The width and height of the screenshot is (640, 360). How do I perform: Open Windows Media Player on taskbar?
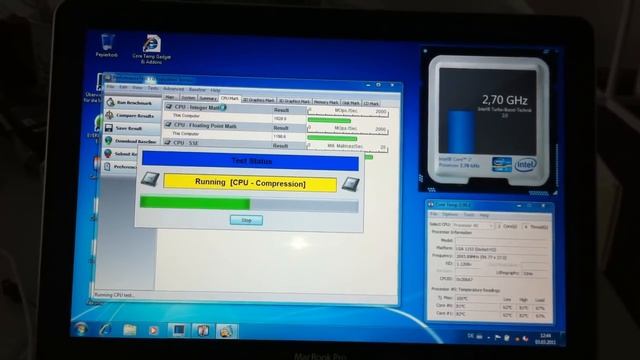click(x=153, y=330)
